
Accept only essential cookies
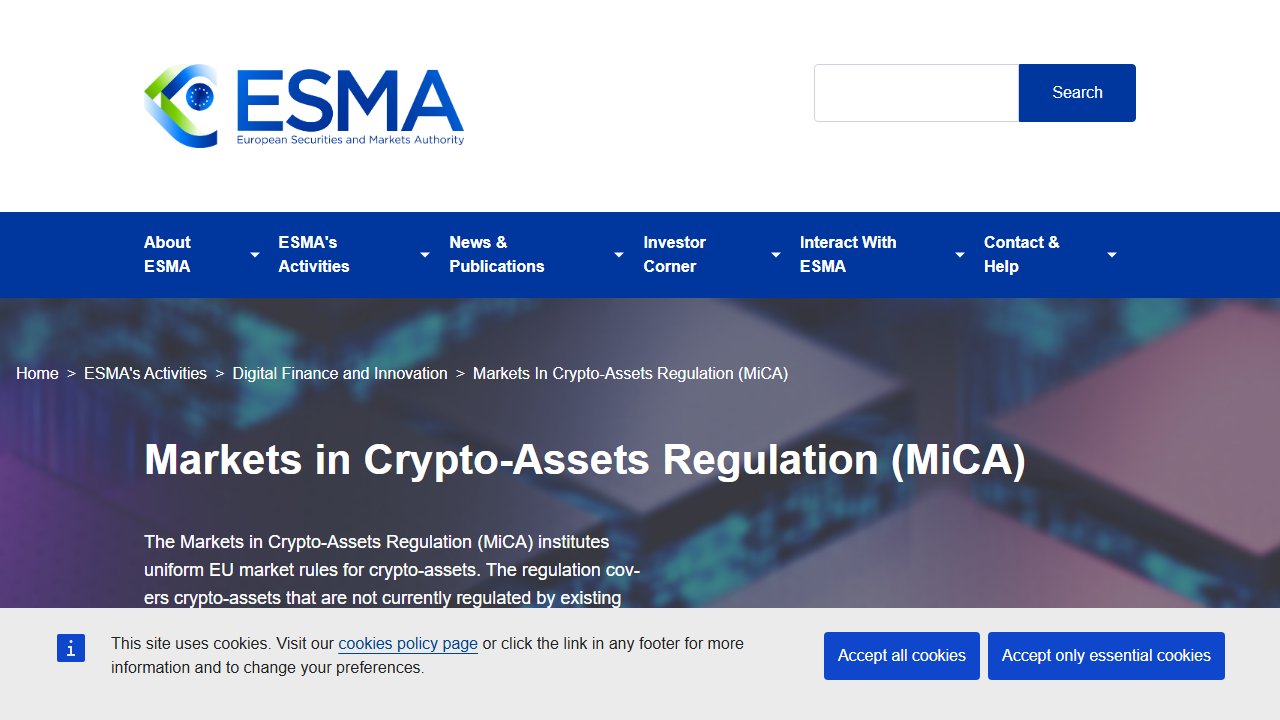tap(1106, 656)
